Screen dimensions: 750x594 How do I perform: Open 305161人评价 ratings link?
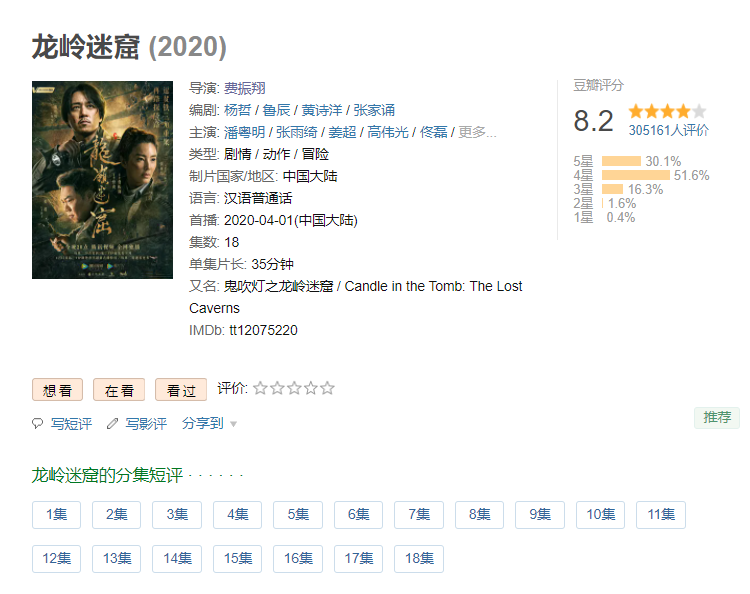coord(668,130)
